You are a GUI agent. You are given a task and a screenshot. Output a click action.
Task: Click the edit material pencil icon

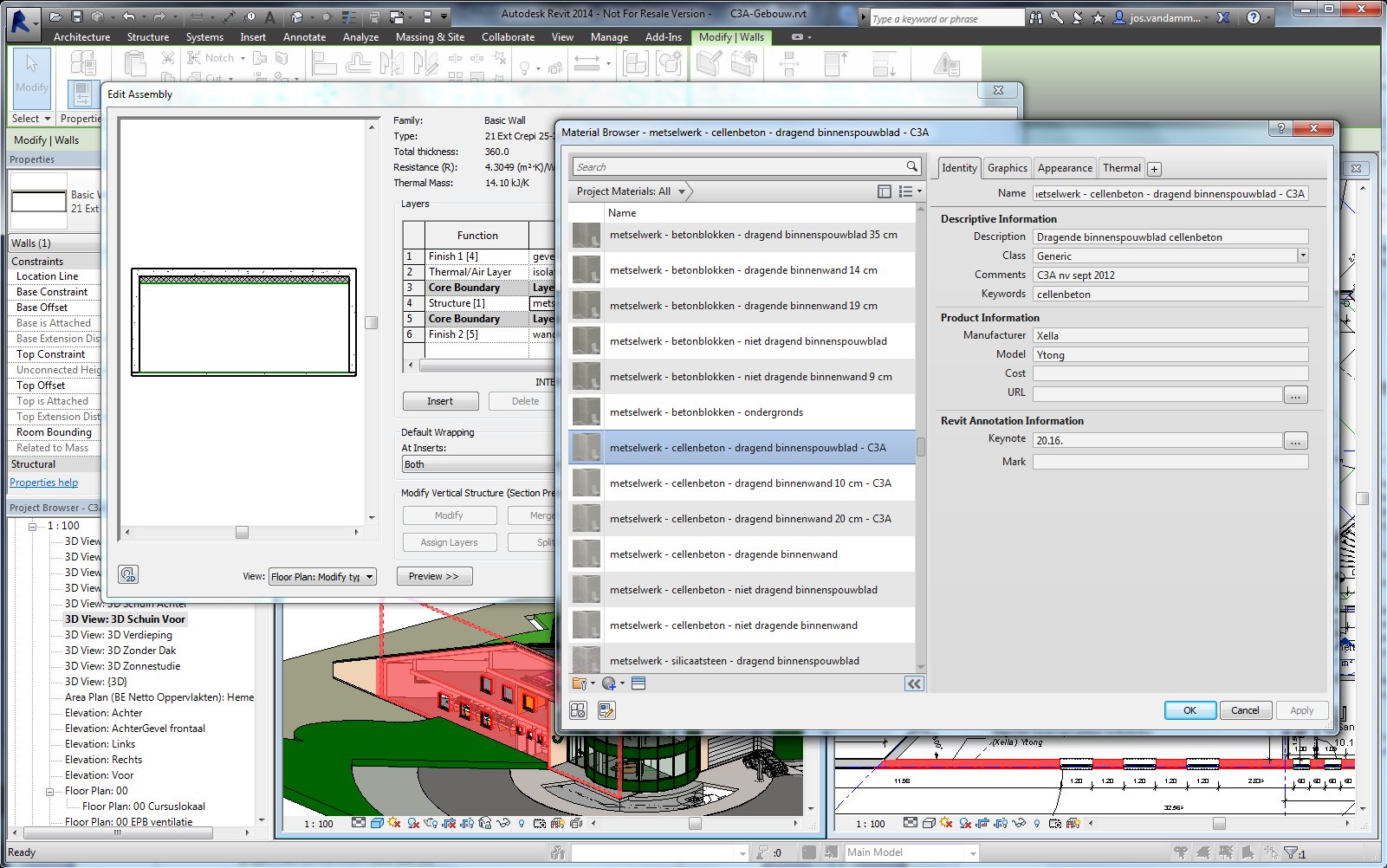tap(606, 710)
